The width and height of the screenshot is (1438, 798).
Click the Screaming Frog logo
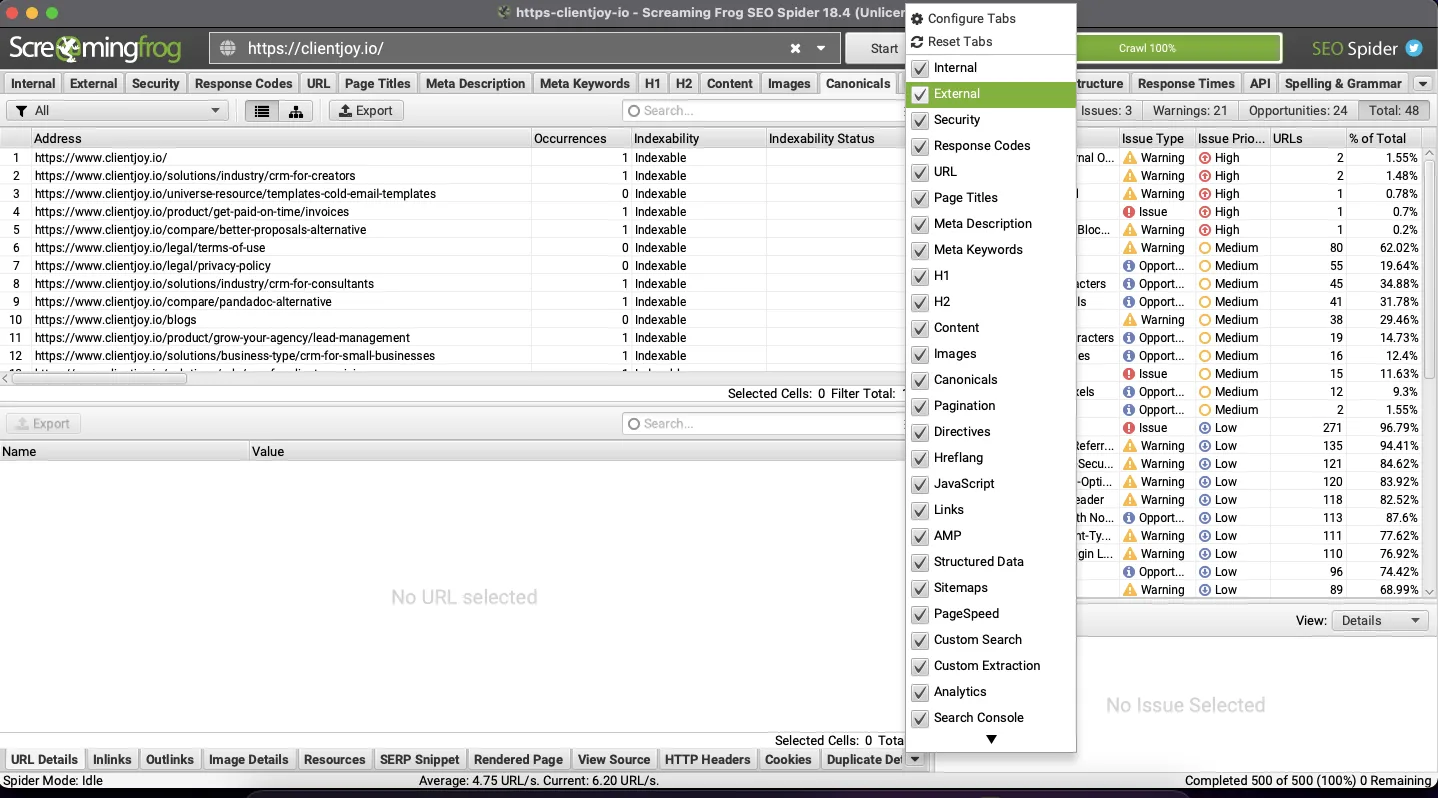coord(95,48)
